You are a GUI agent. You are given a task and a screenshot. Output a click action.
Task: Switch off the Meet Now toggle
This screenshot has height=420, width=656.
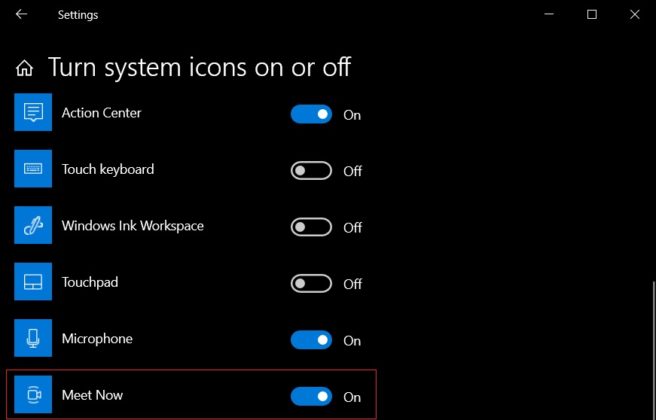(311, 397)
